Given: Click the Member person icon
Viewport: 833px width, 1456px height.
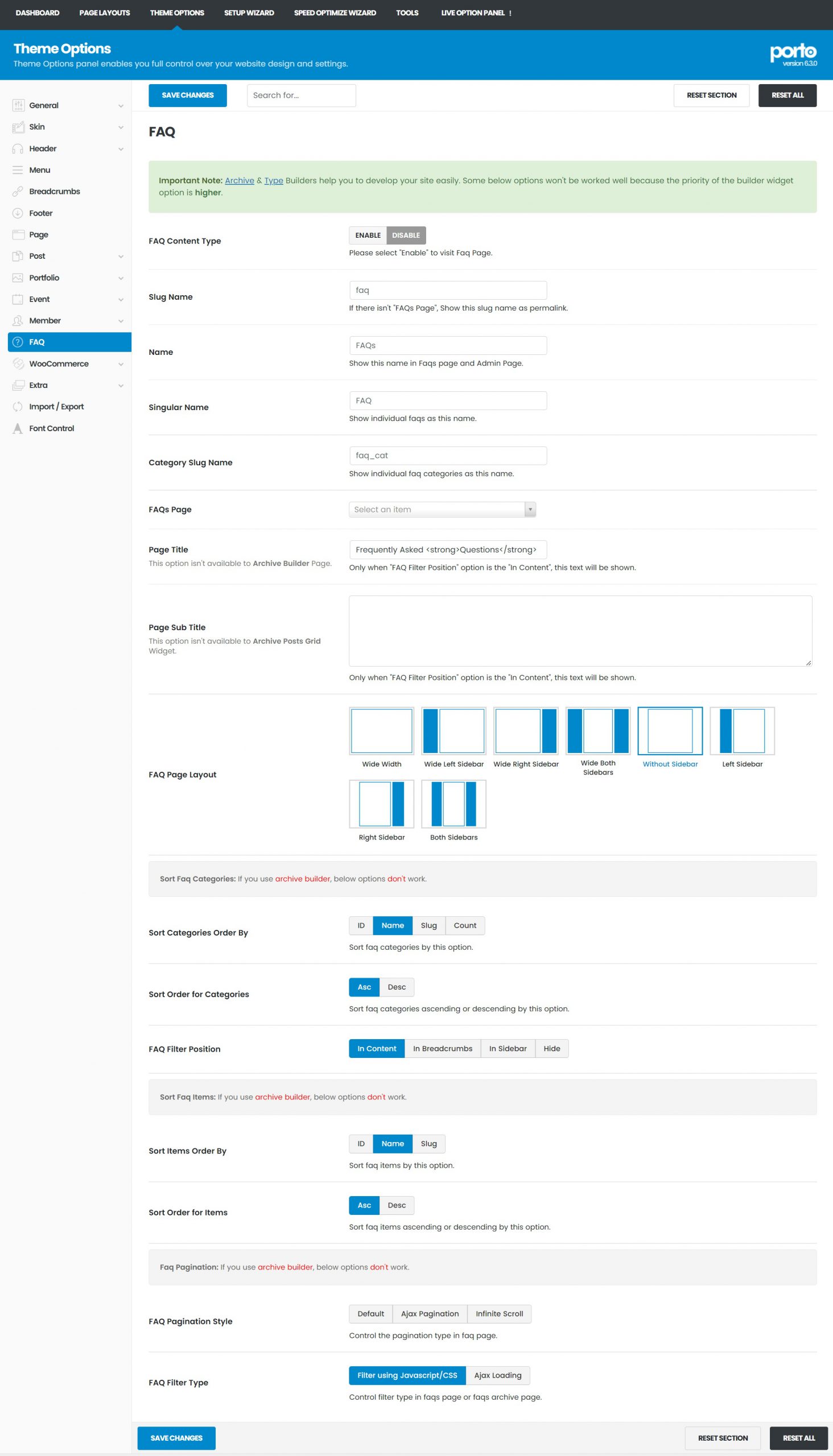Looking at the screenshot, I should [18, 321].
